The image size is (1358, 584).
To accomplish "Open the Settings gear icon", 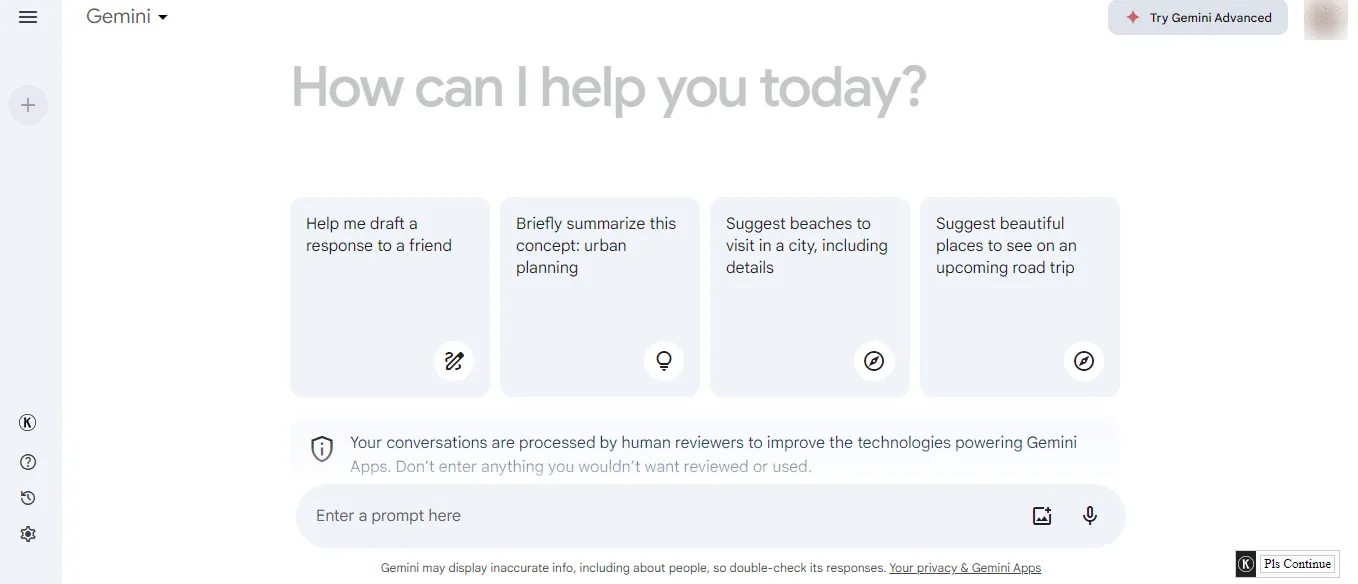I will pos(28,534).
